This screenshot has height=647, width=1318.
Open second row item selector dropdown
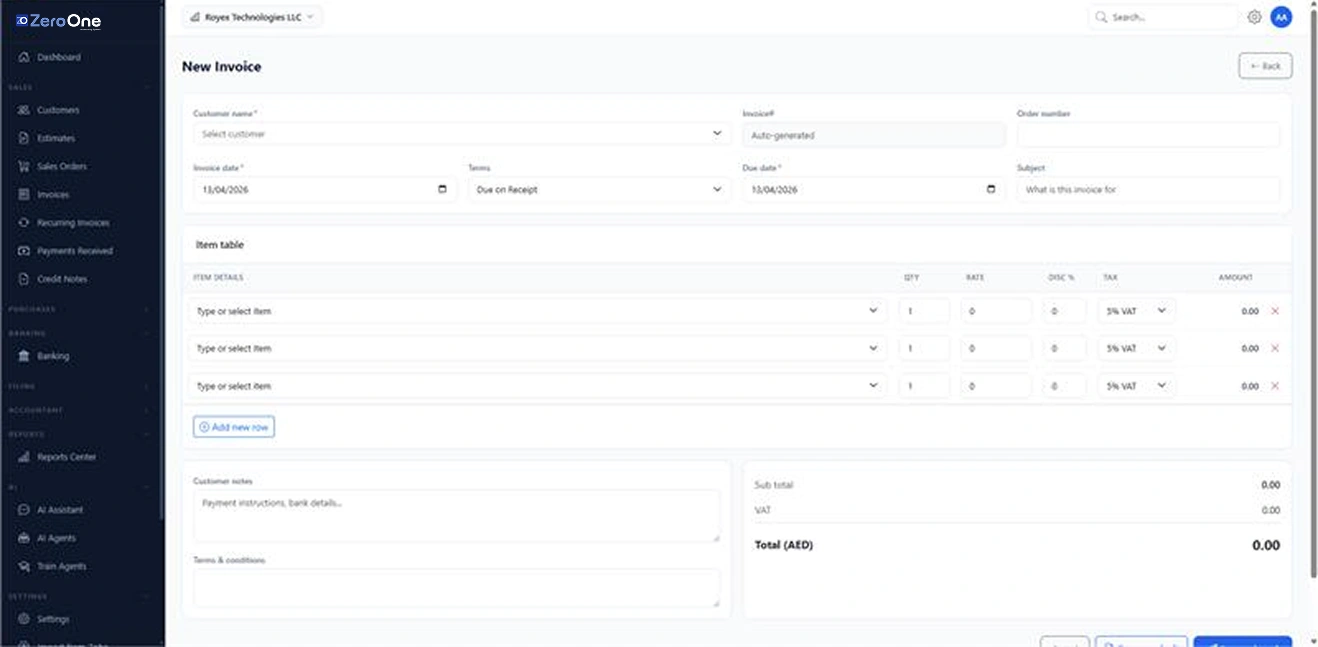(538, 348)
